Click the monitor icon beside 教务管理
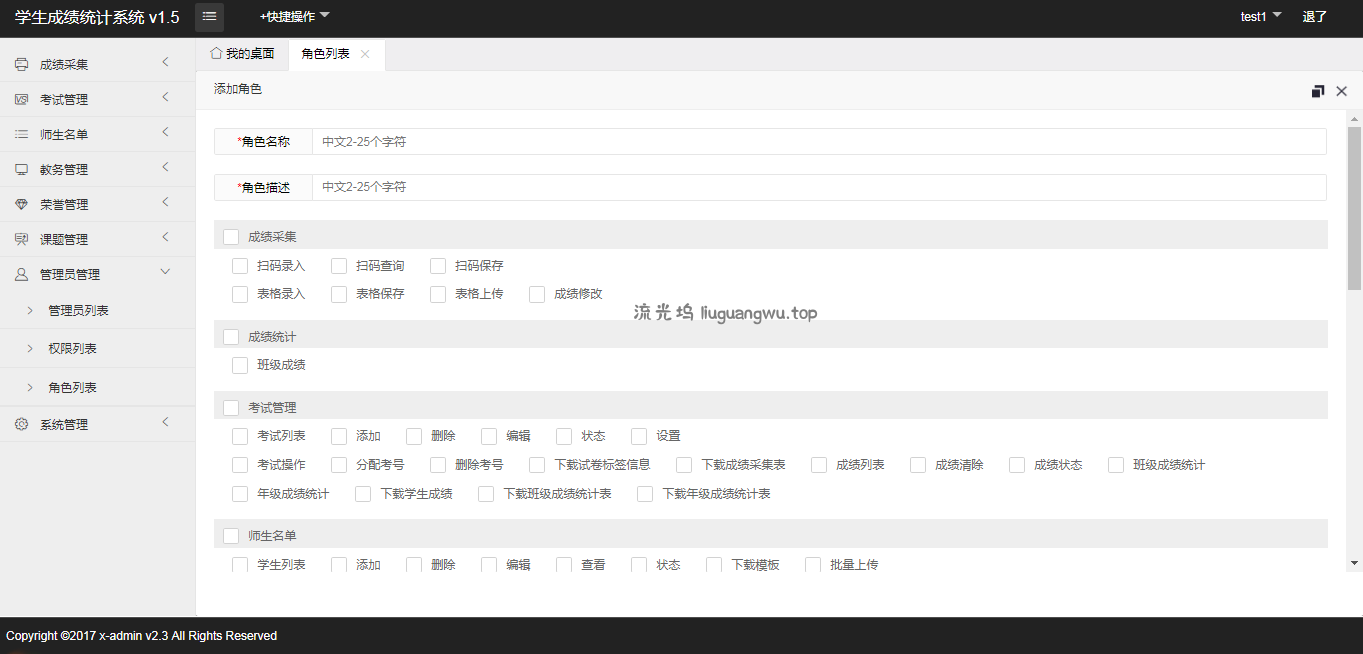 tap(21, 170)
